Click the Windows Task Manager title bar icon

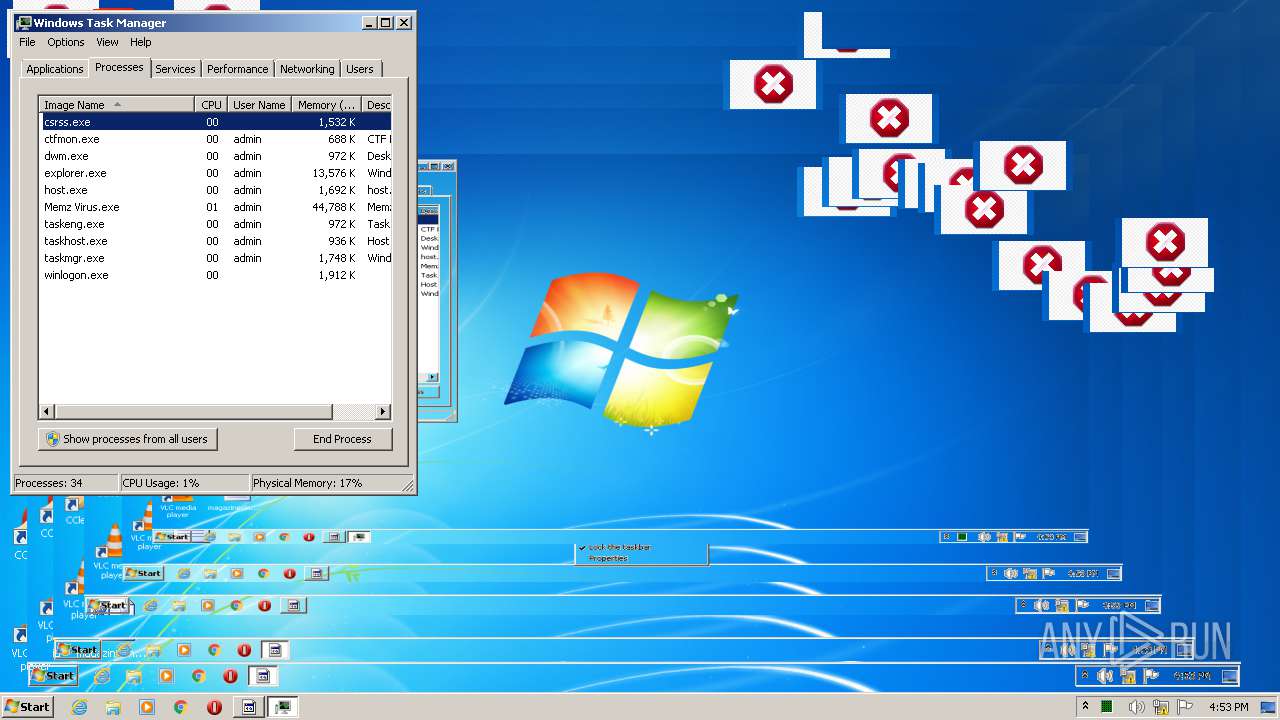24,22
